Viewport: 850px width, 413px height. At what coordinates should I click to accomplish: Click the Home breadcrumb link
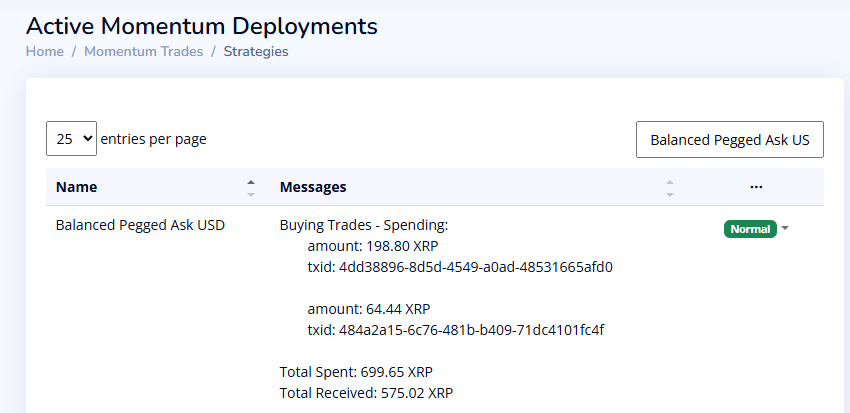pos(44,51)
